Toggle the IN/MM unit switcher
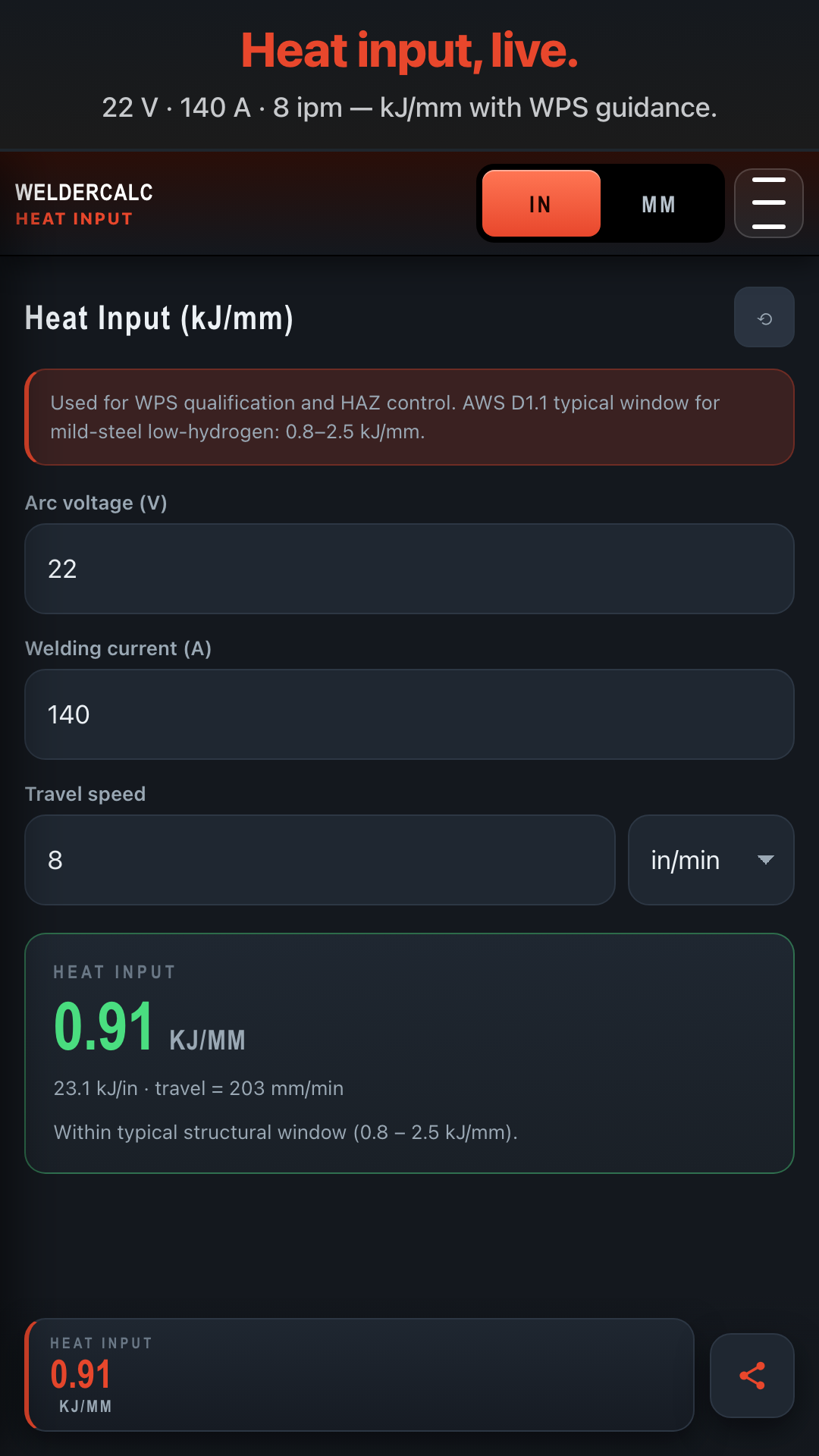The height and width of the screenshot is (1456, 819). 601,203
